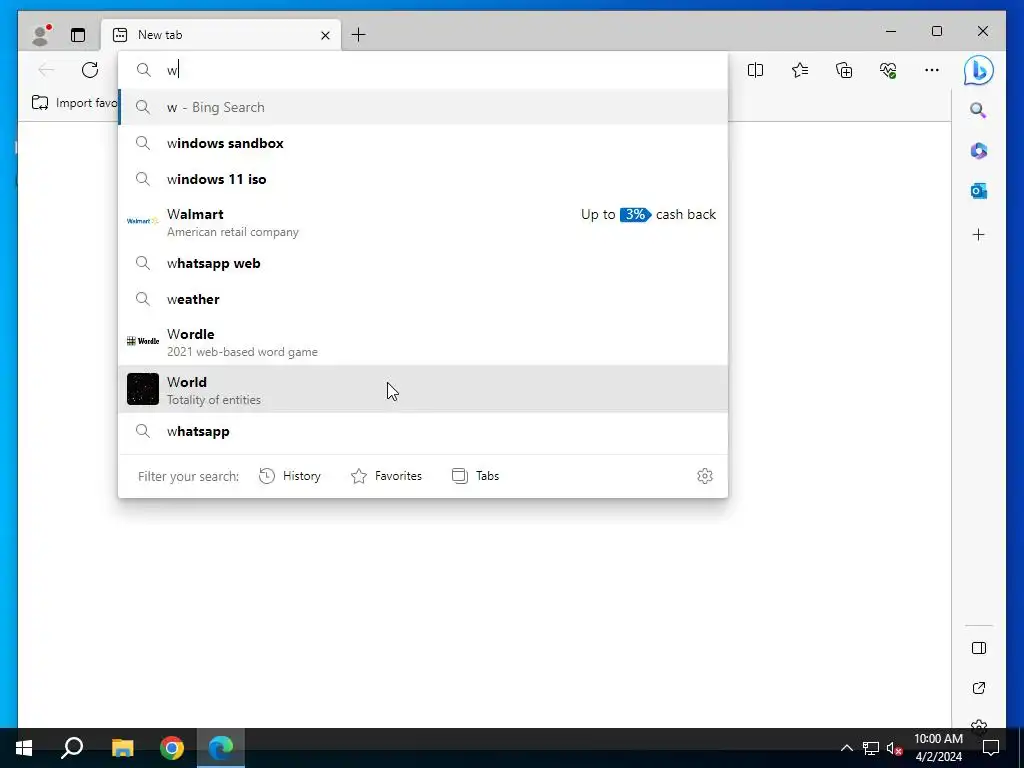Click the muted volume tray icon
The height and width of the screenshot is (768, 1024).
[894, 748]
